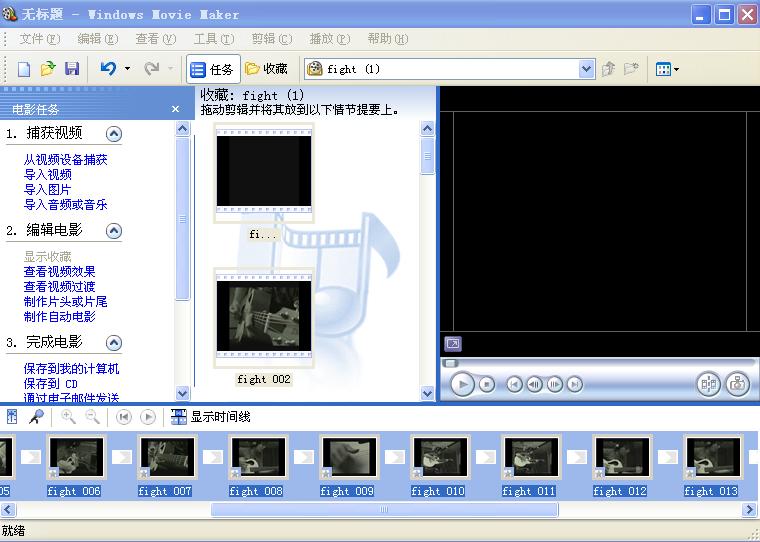The image size is (760, 542).
Task: Click 导入视频 link
Action: pyautogui.click(x=48, y=175)
